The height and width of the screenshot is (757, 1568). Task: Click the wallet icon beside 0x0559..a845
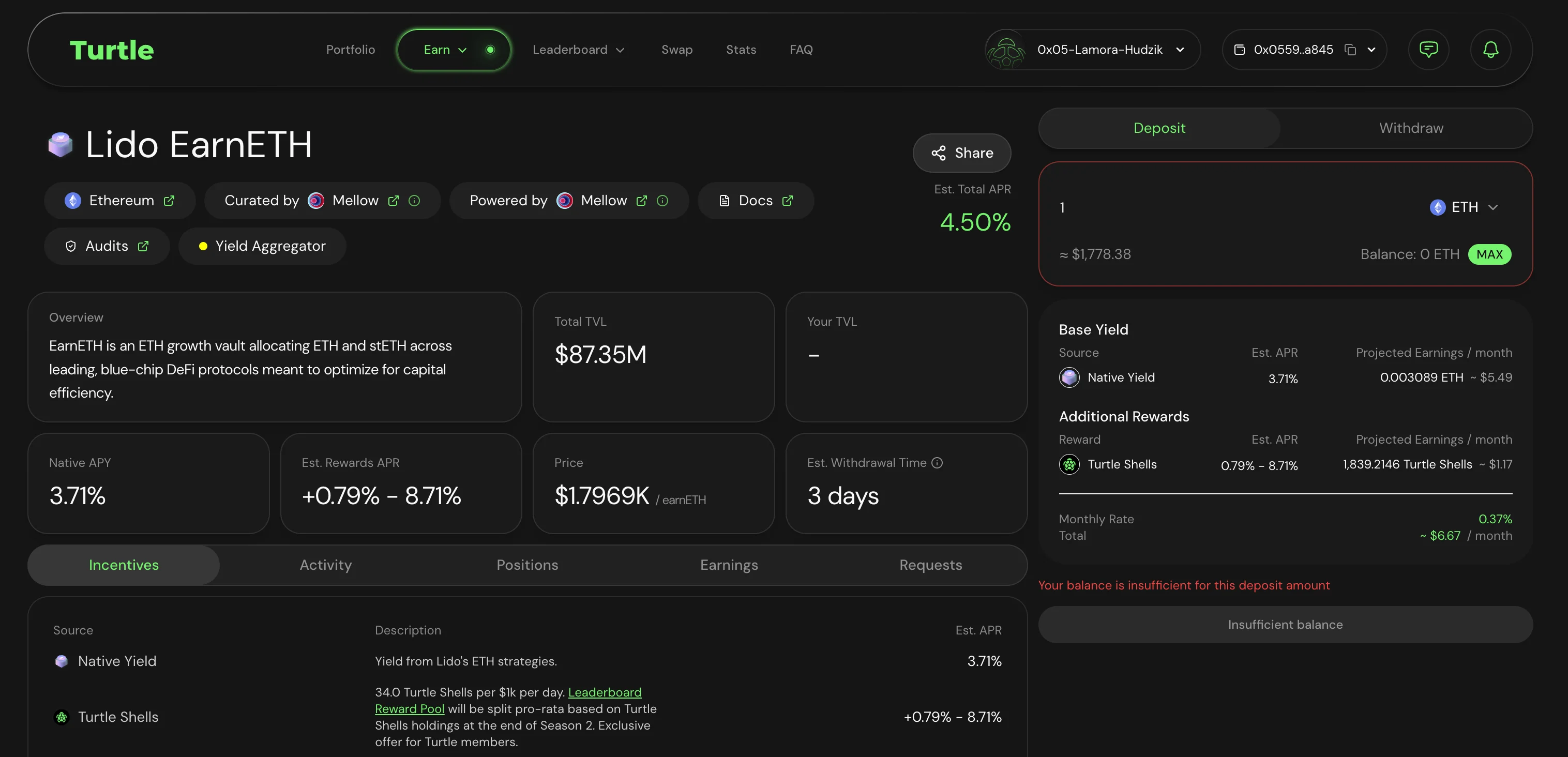click(x=1239, y=50)
